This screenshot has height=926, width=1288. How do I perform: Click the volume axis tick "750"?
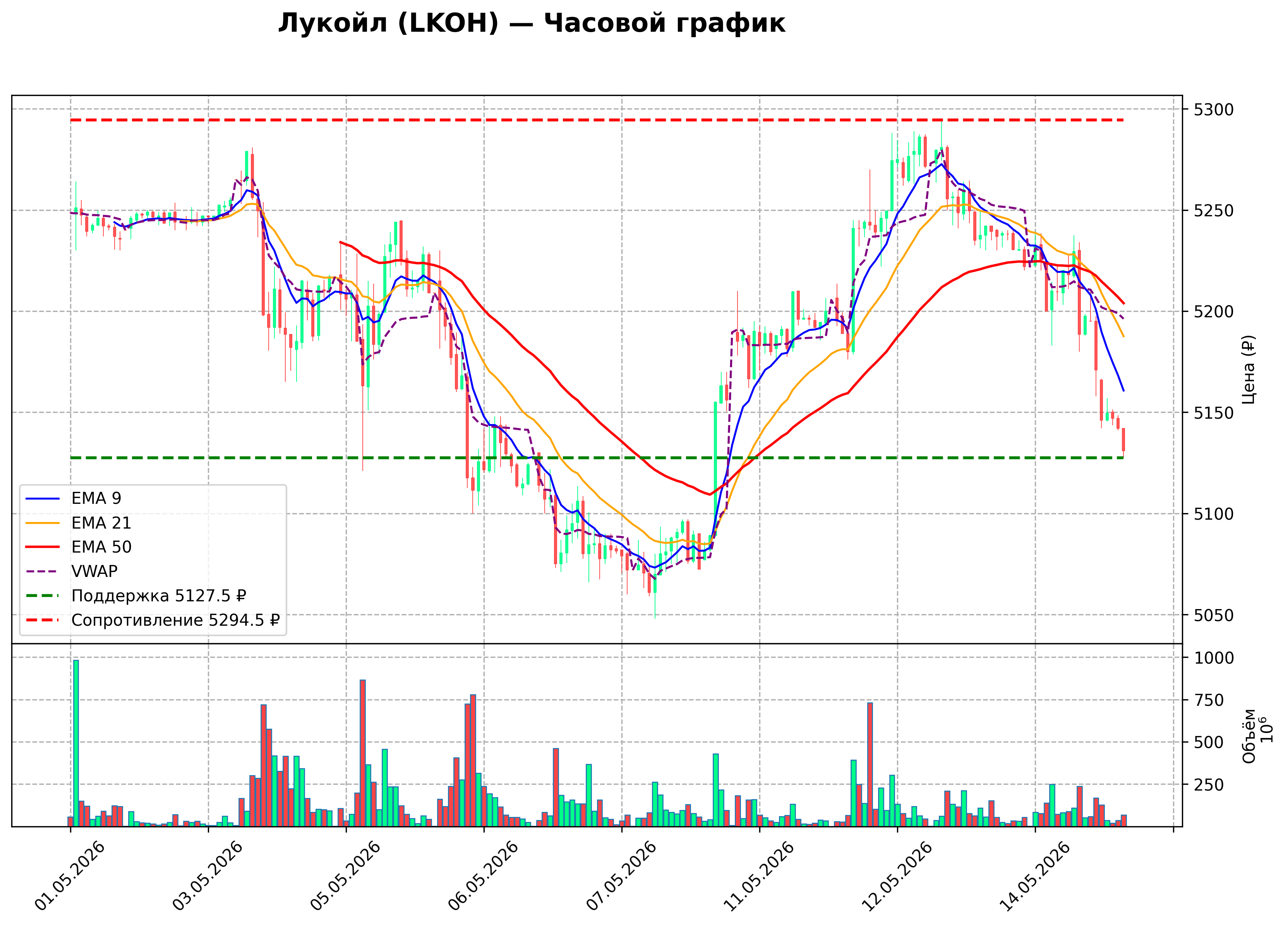pos(1209,701)
